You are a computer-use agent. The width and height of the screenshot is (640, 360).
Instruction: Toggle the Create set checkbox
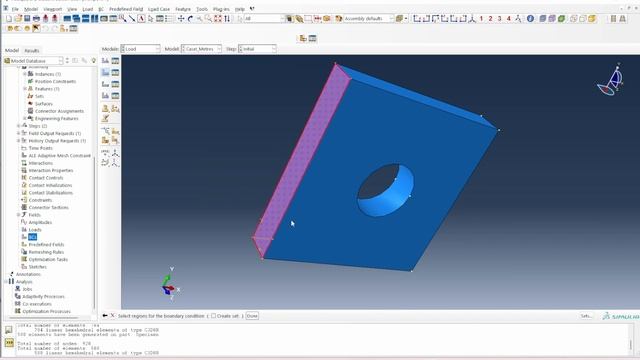tap(213, 316)
